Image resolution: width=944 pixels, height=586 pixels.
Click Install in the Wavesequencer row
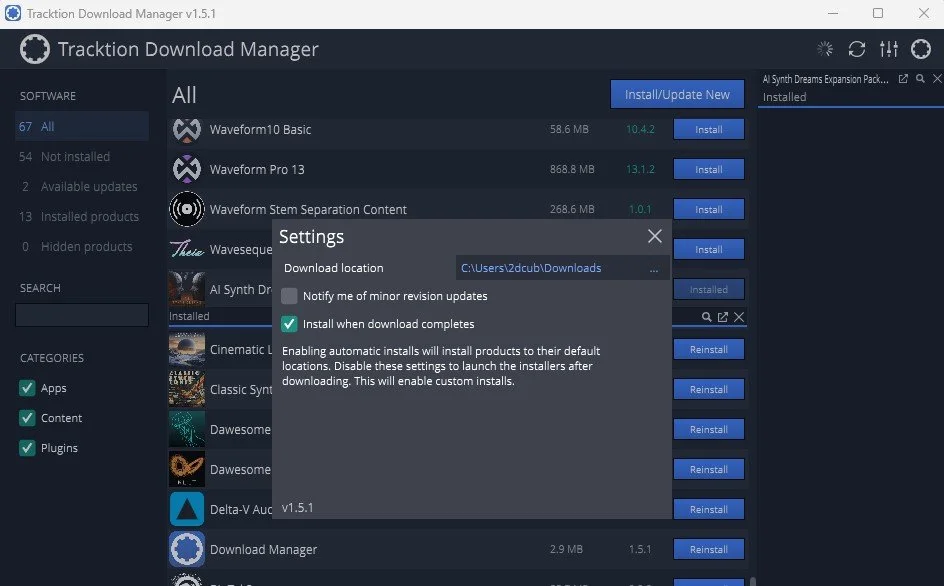pos(709,249)
